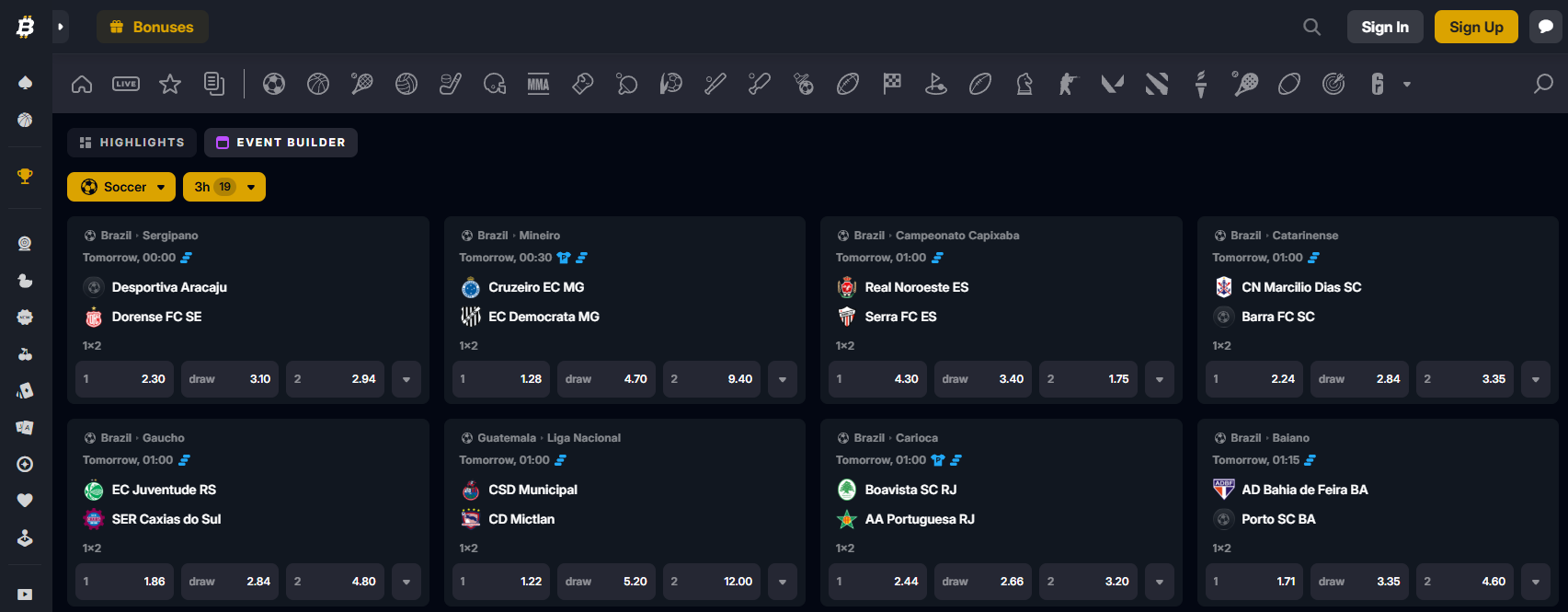Open the live chat speech bubble

[x=1546, y=27]
